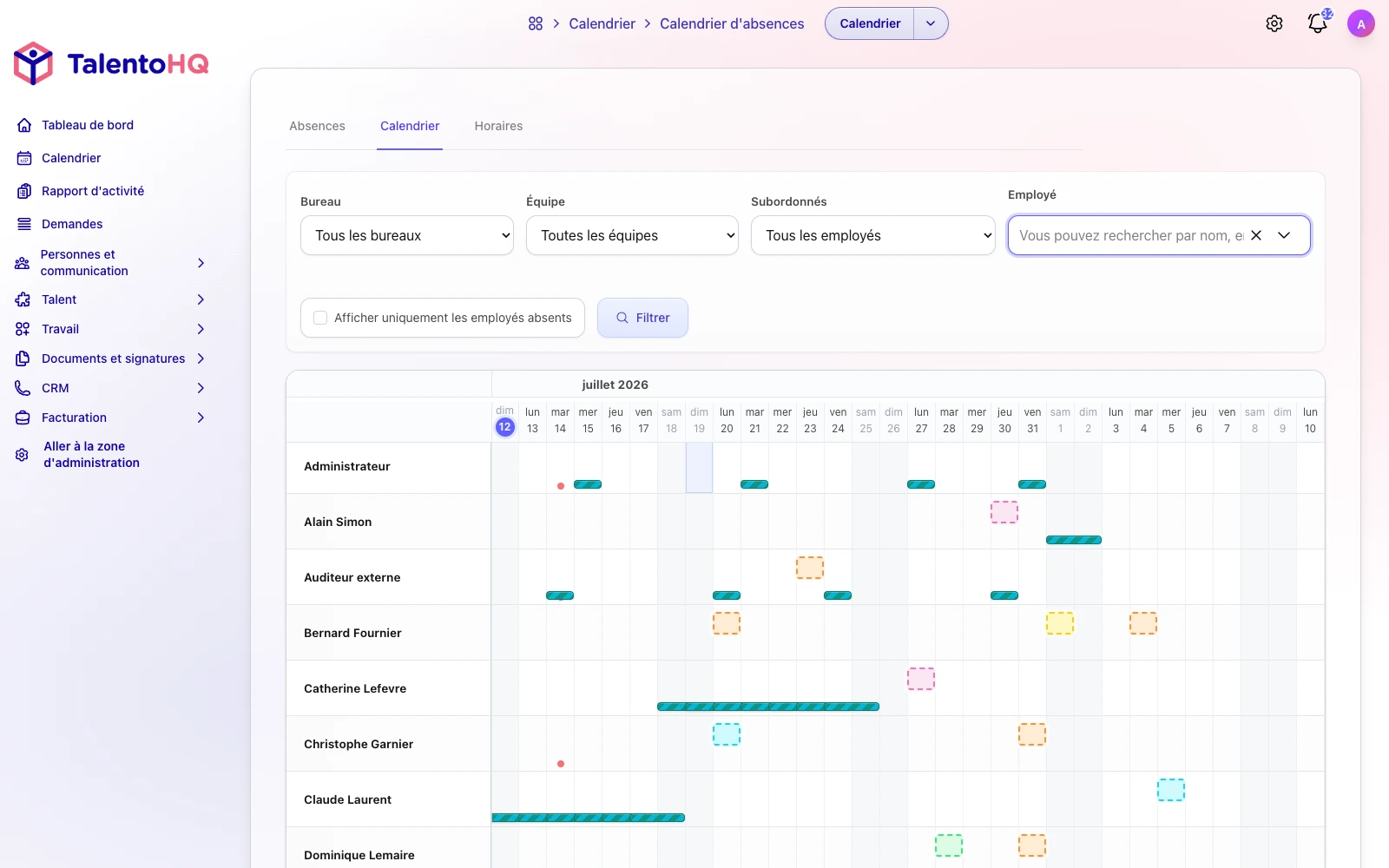Clear the Employé search field with X

click(x=1256, y=235)
